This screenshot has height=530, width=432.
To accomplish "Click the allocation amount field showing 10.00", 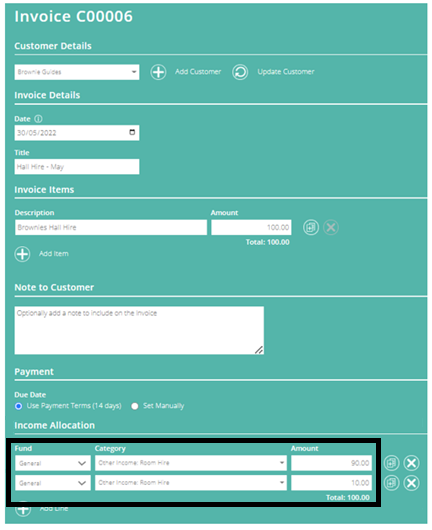I will click(x=331, y=483).
